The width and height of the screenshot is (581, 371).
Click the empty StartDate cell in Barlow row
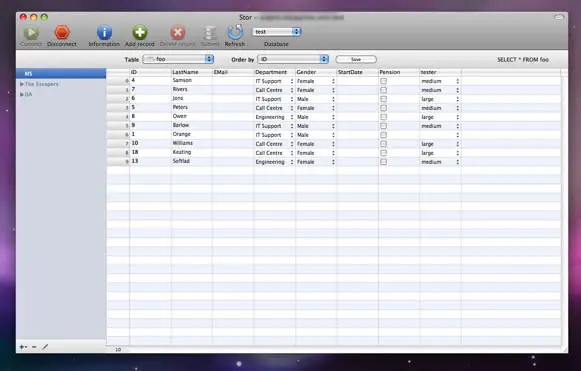click(x=357, y=126)
